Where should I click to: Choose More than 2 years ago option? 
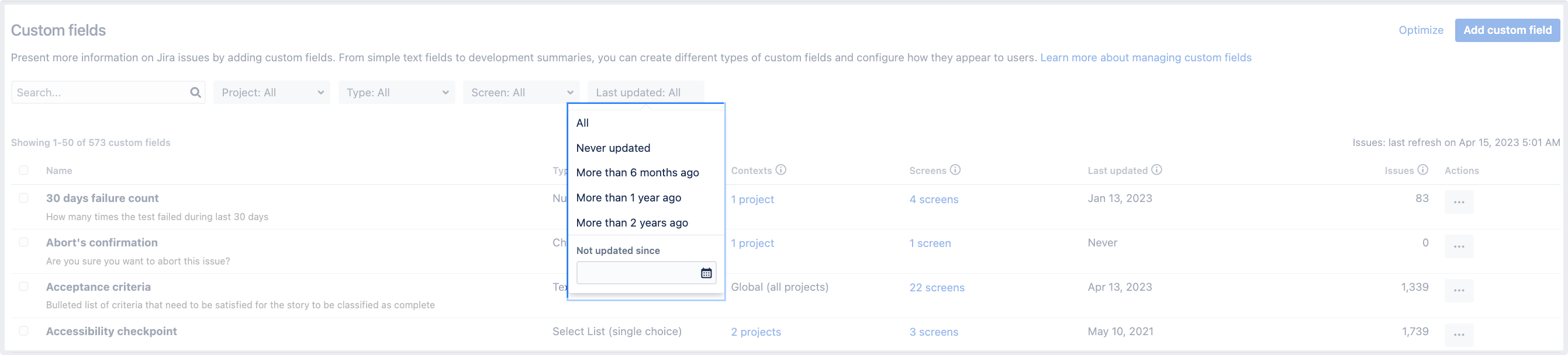[x=632, y=222]
